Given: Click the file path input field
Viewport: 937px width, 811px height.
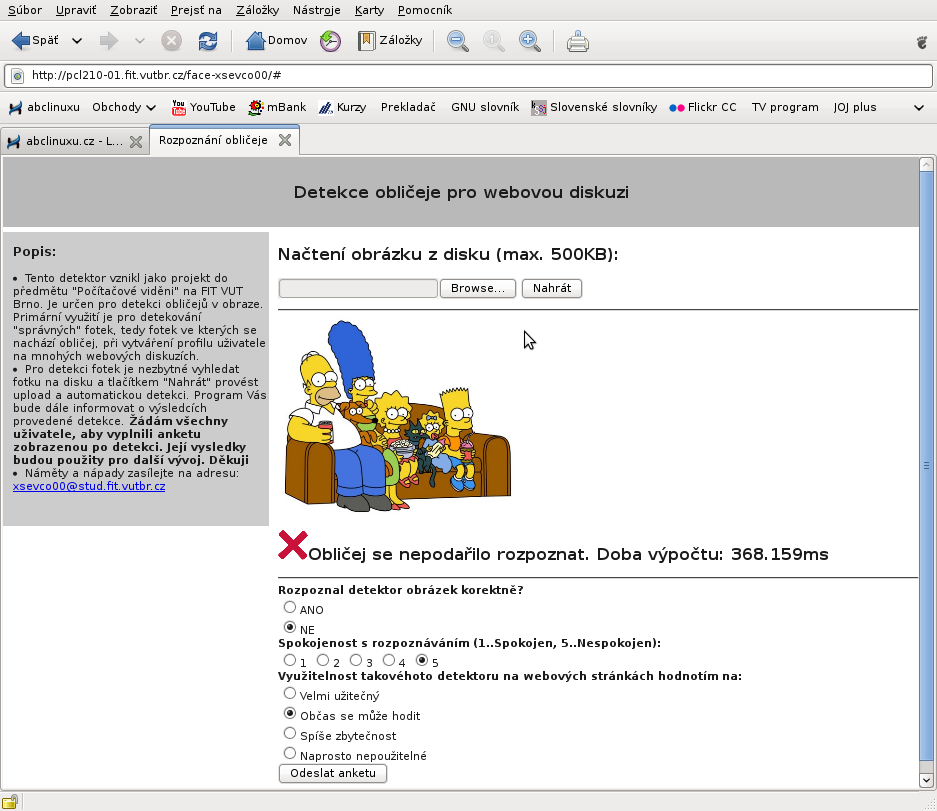Looking at the screenshot, I should [x=358, y=288].
